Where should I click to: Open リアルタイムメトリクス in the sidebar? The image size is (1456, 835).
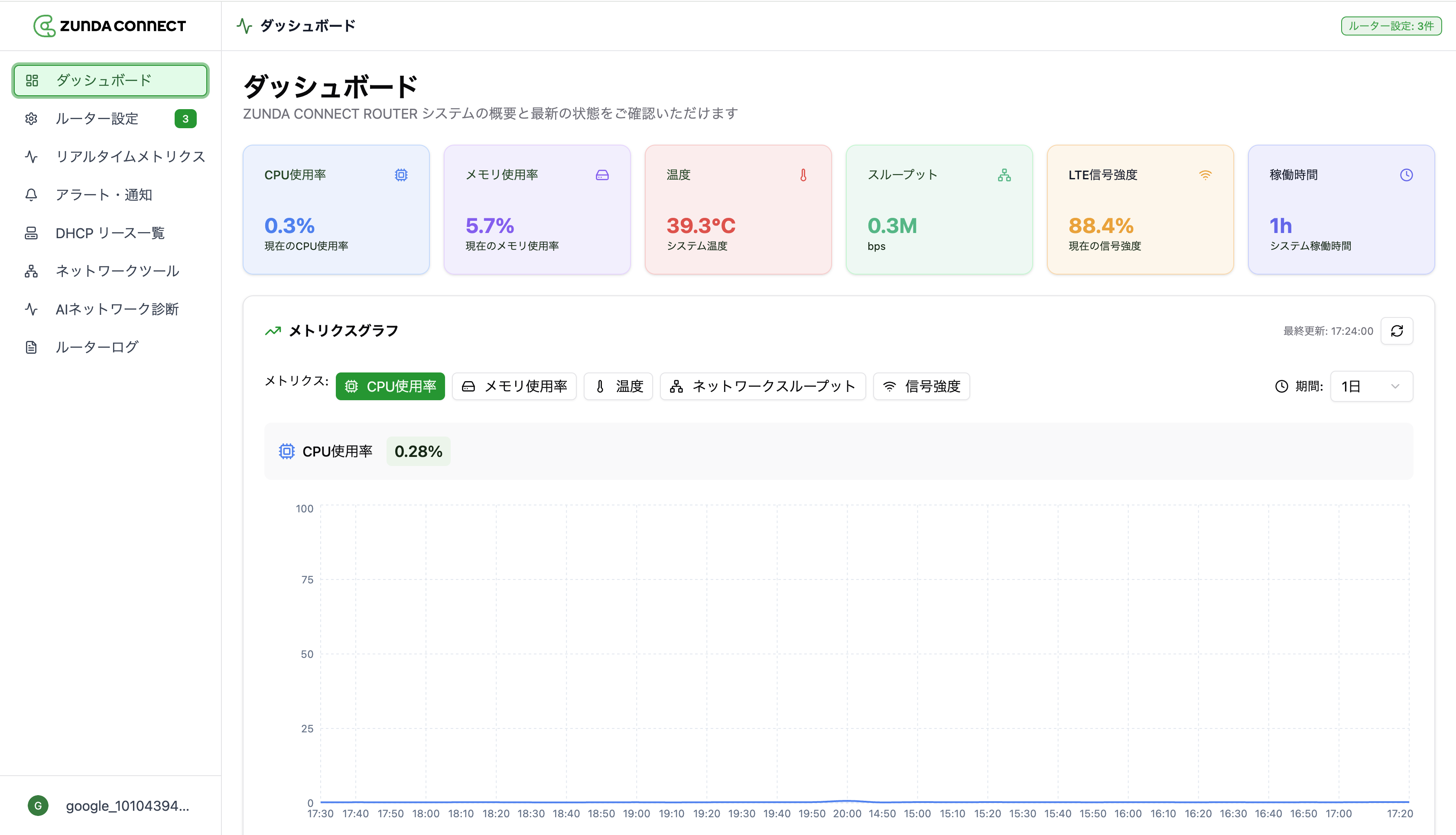[111, 157]
